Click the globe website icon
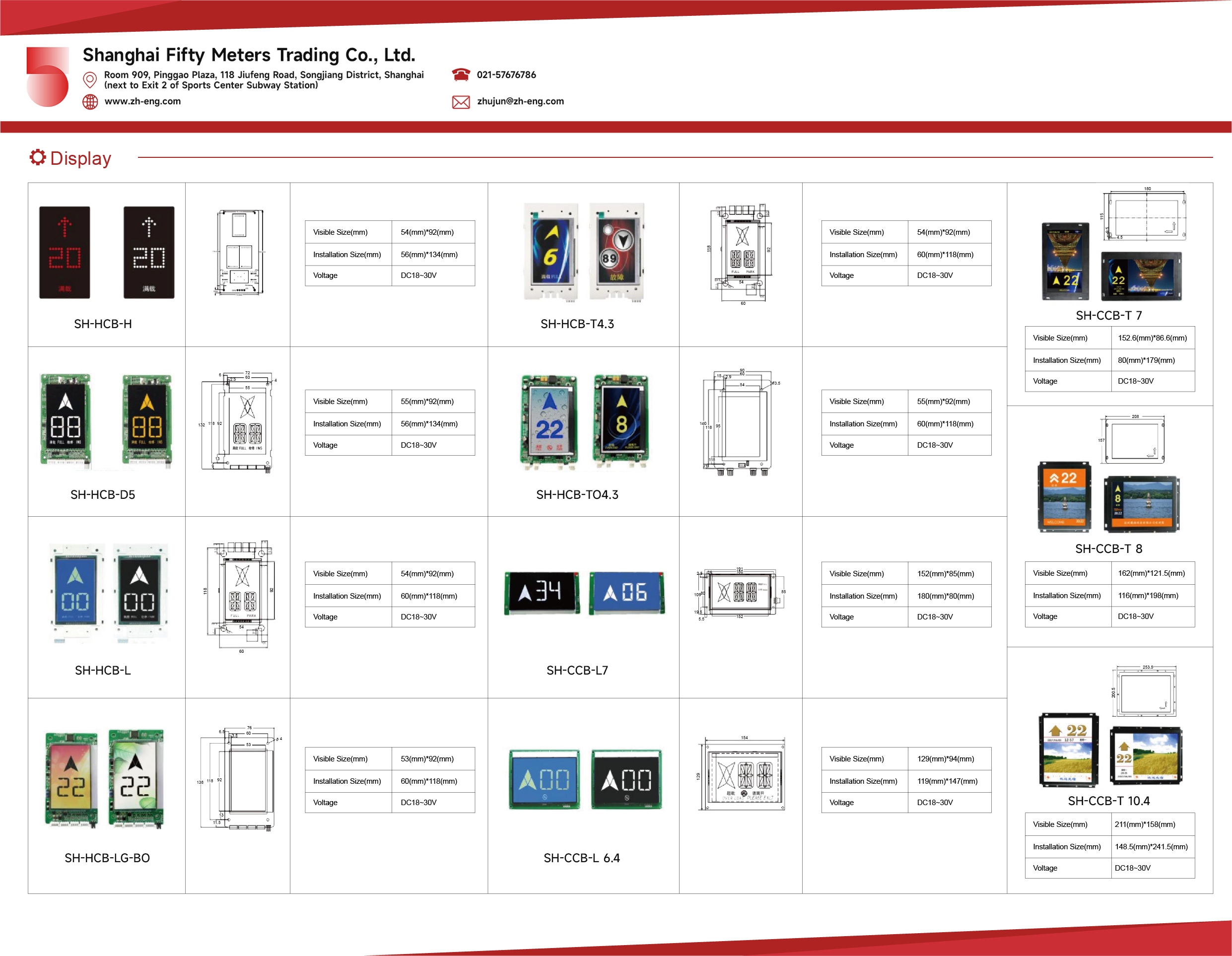 [x=90, y=102]
